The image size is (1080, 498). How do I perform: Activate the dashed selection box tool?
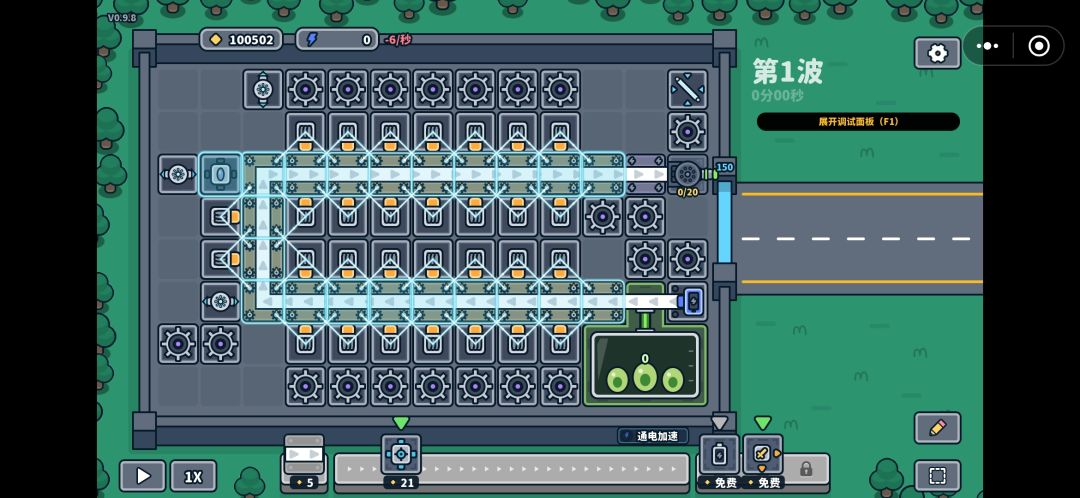(937, 476)
